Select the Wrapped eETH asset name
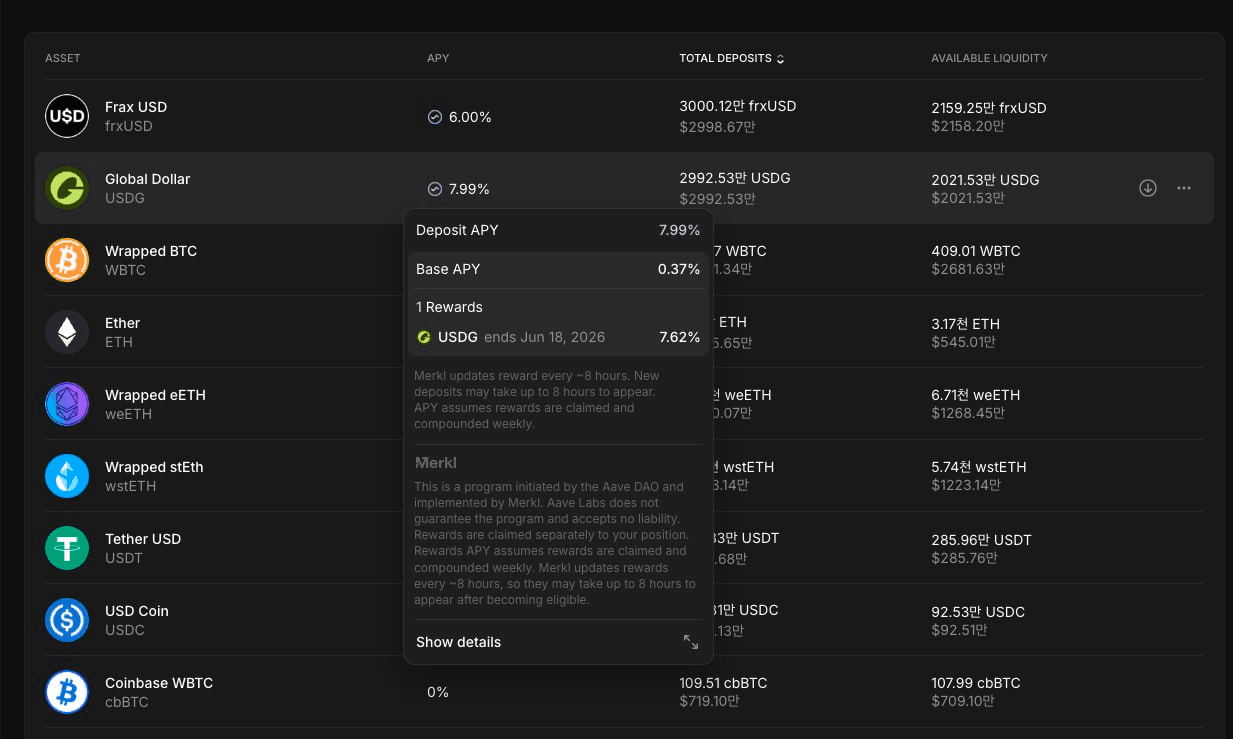Image resolution: width=1233 pixels, height=739 pixels. click(155, 395)
